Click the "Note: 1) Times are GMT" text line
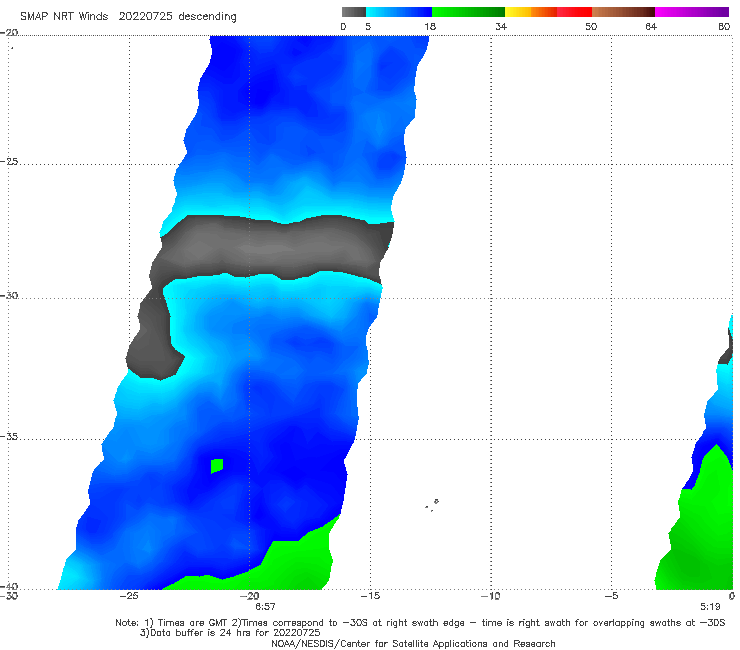 tap(420, 623)
